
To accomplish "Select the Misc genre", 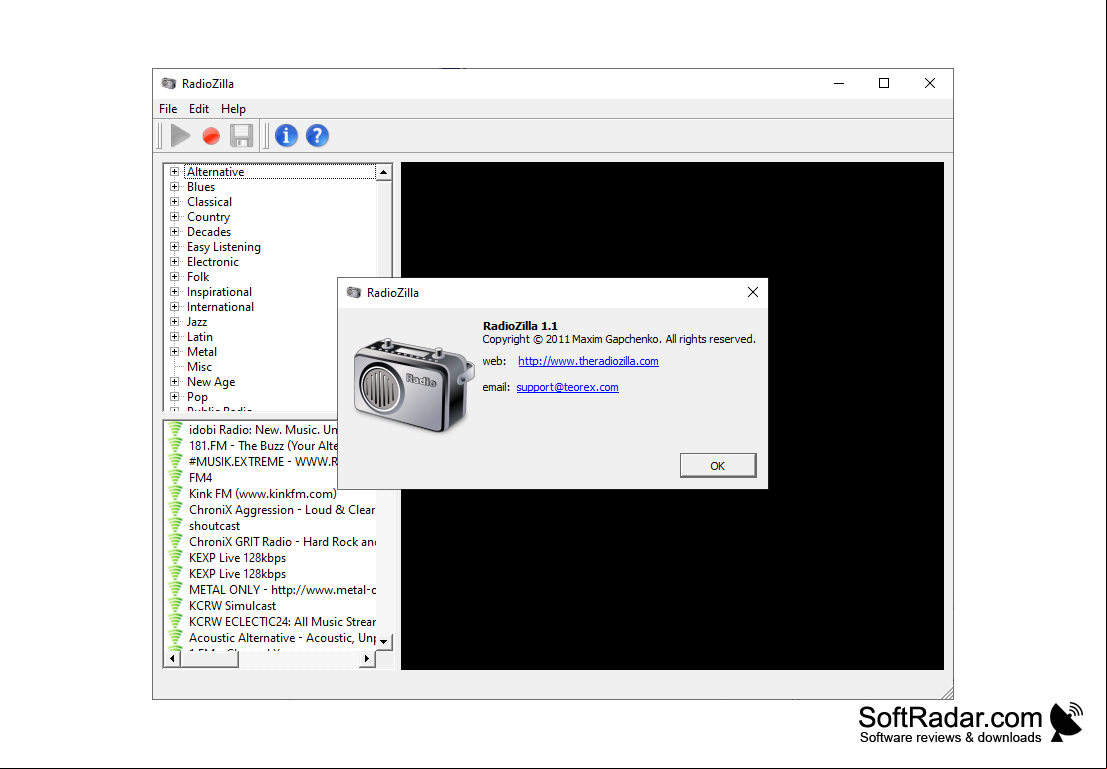I will [x=199, y=366].
